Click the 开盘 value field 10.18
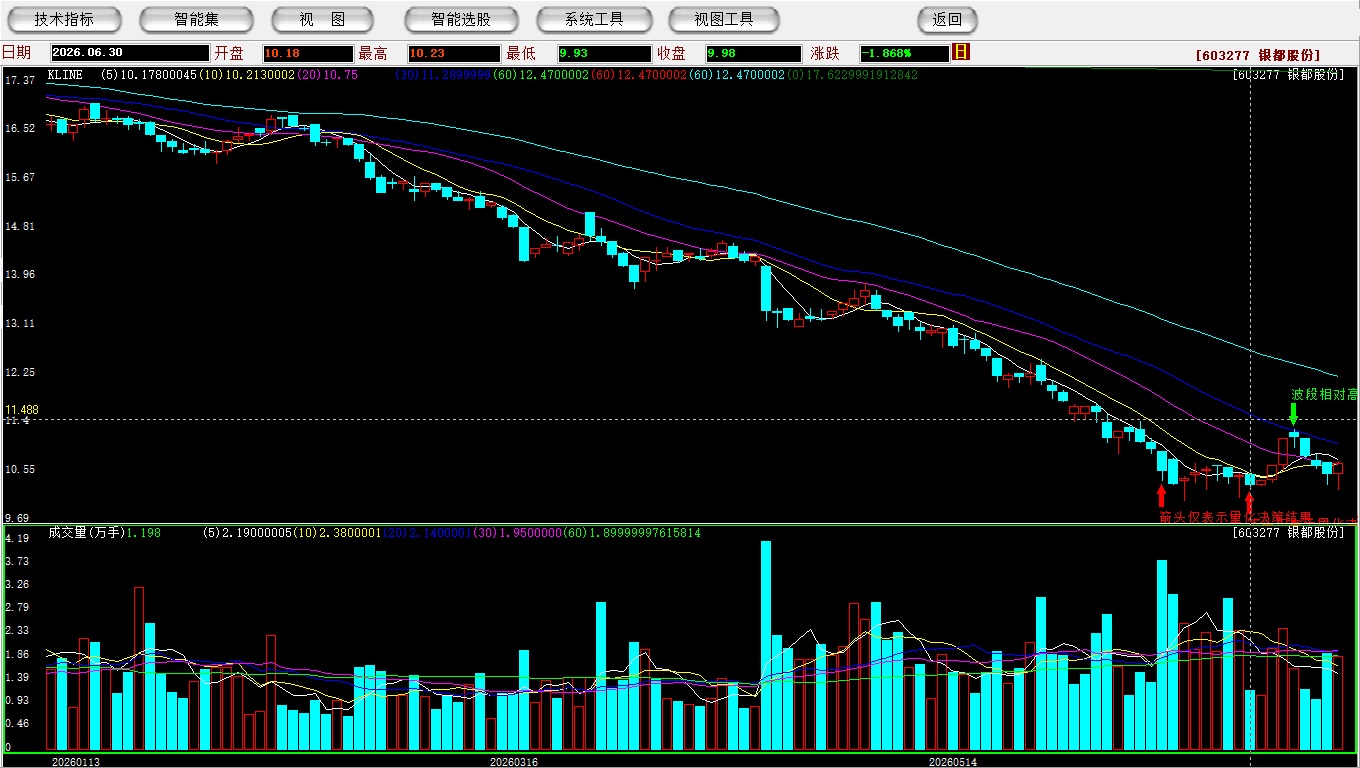This screenshot has width=1360, height=768. [x=308, y=53]
